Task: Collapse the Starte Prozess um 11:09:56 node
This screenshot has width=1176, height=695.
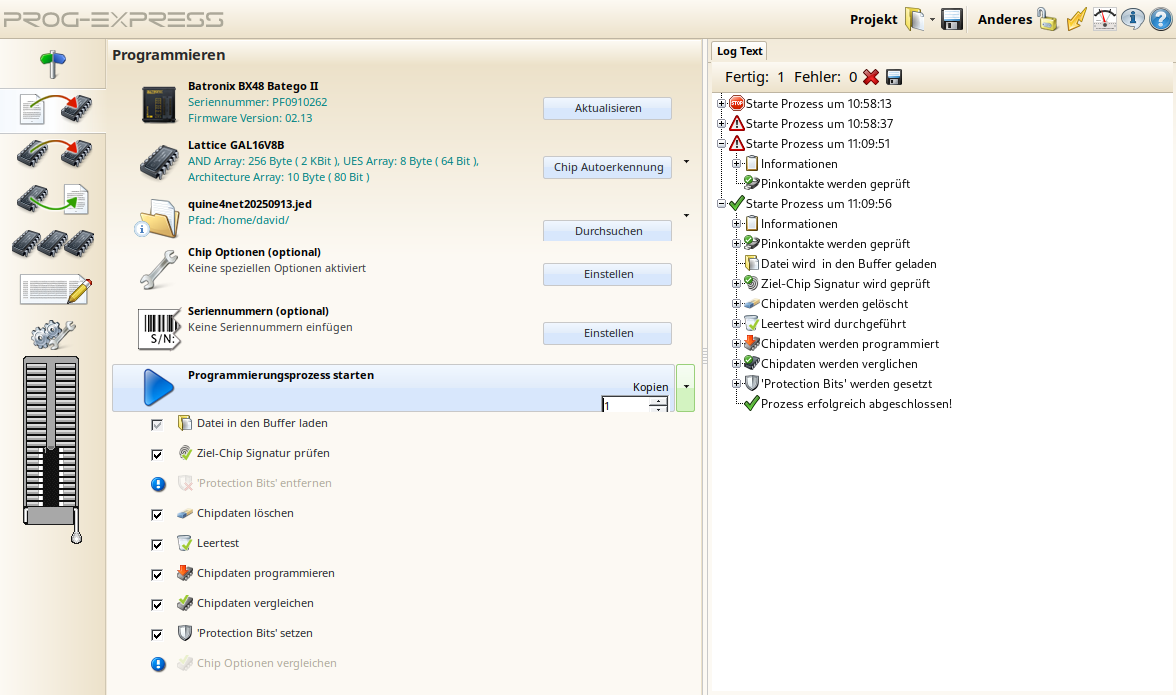Action: pos(722,204)
